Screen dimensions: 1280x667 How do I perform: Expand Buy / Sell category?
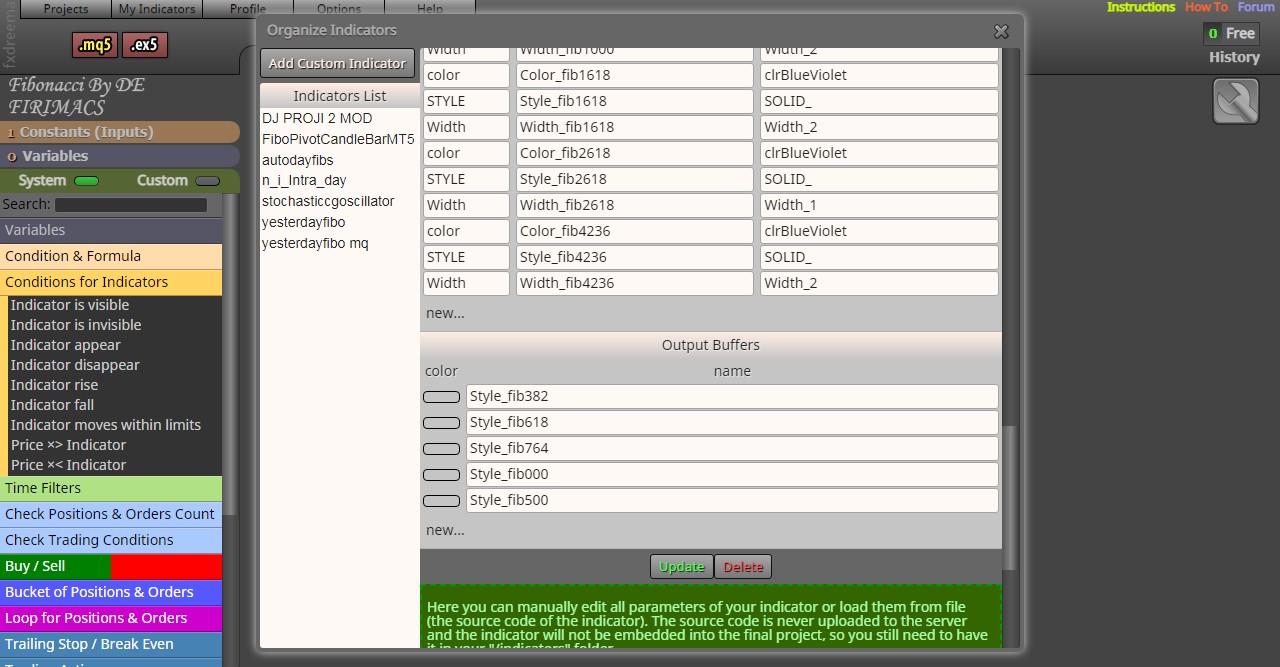tap(111, 566)
